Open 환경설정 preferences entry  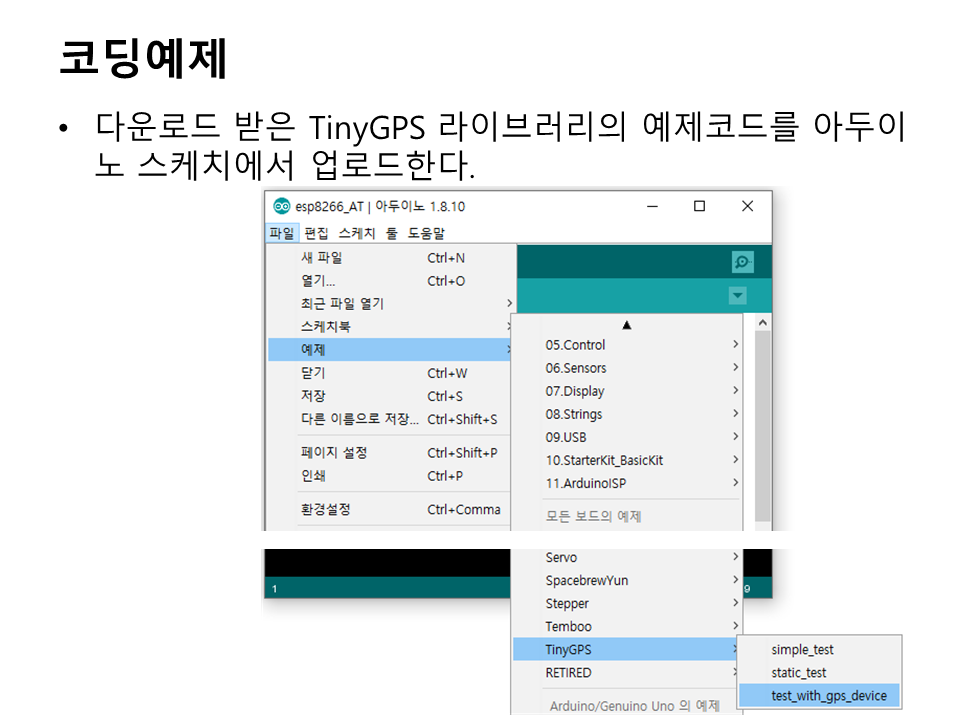(x=390, y=509)
